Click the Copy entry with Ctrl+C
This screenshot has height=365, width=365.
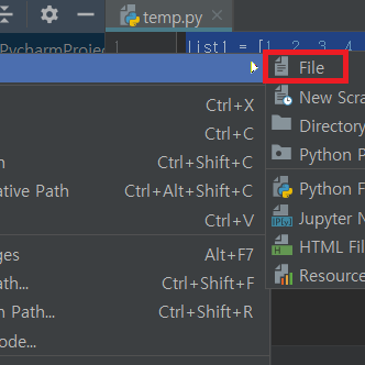tap(133, 134)
